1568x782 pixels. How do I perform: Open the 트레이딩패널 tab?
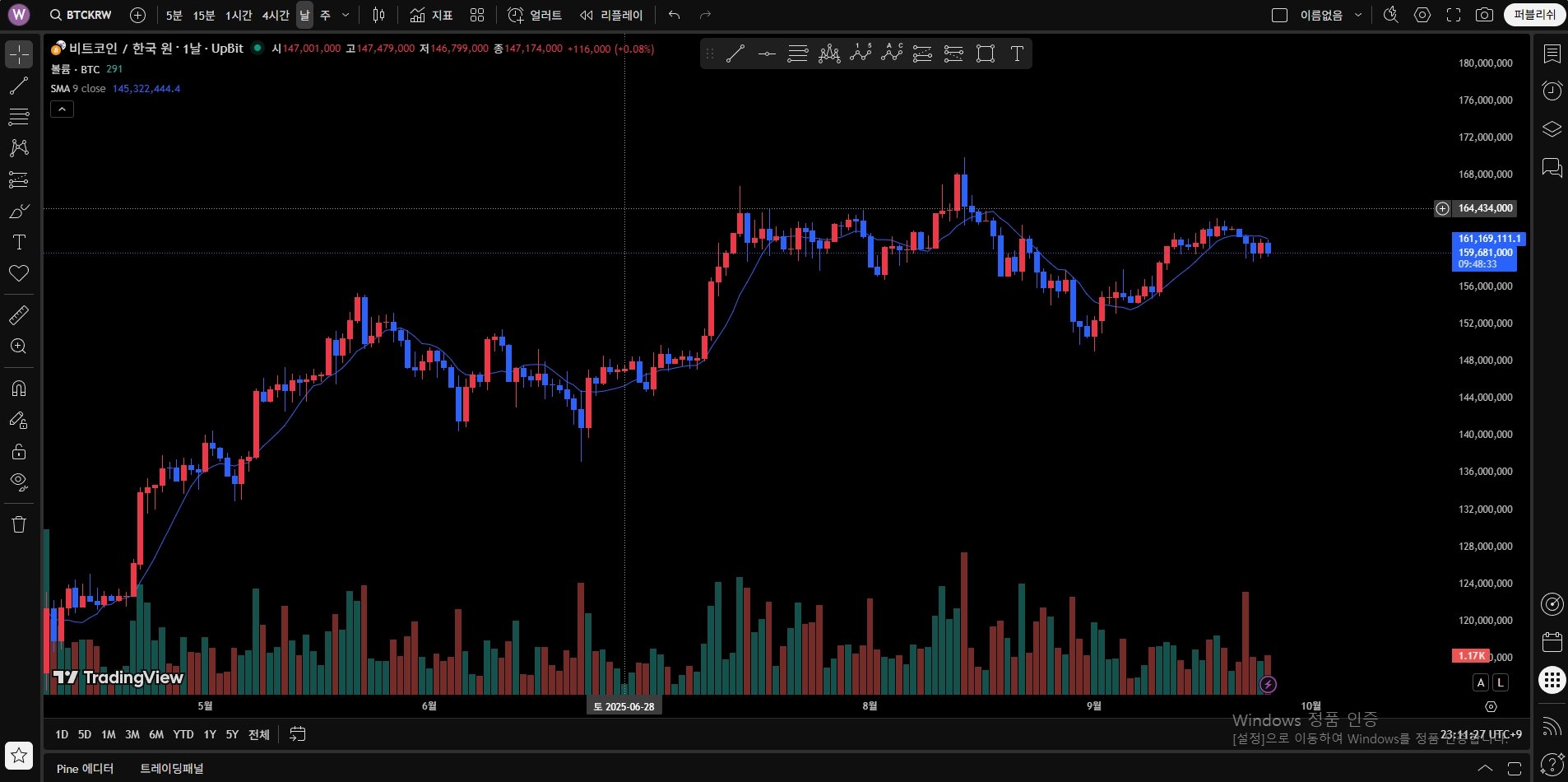click(x=171, y=768)
